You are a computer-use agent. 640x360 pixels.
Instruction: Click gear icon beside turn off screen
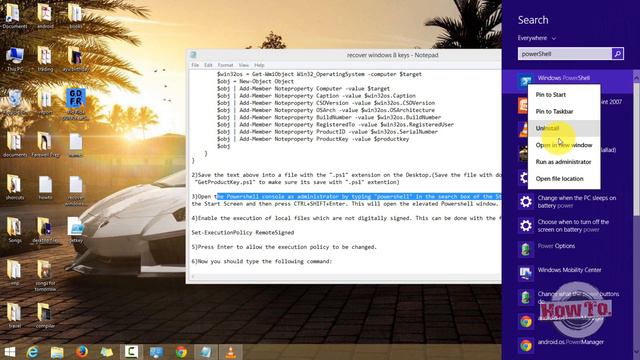tap(526, 226)
